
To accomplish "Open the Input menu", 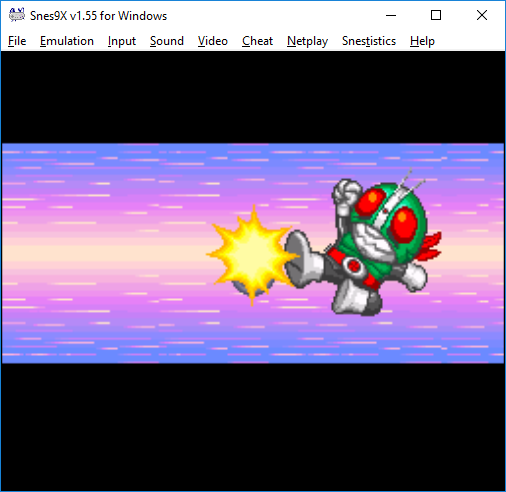I will tap(122, 41).
